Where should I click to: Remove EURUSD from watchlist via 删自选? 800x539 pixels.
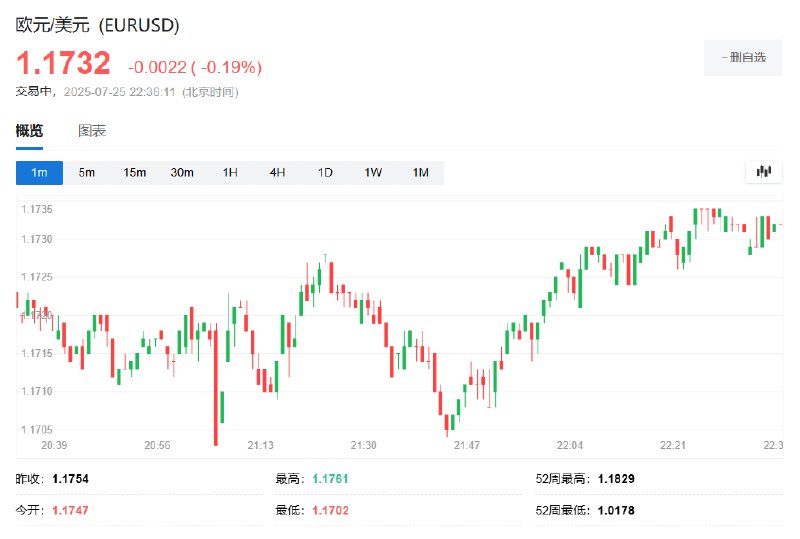coord(743,57)
